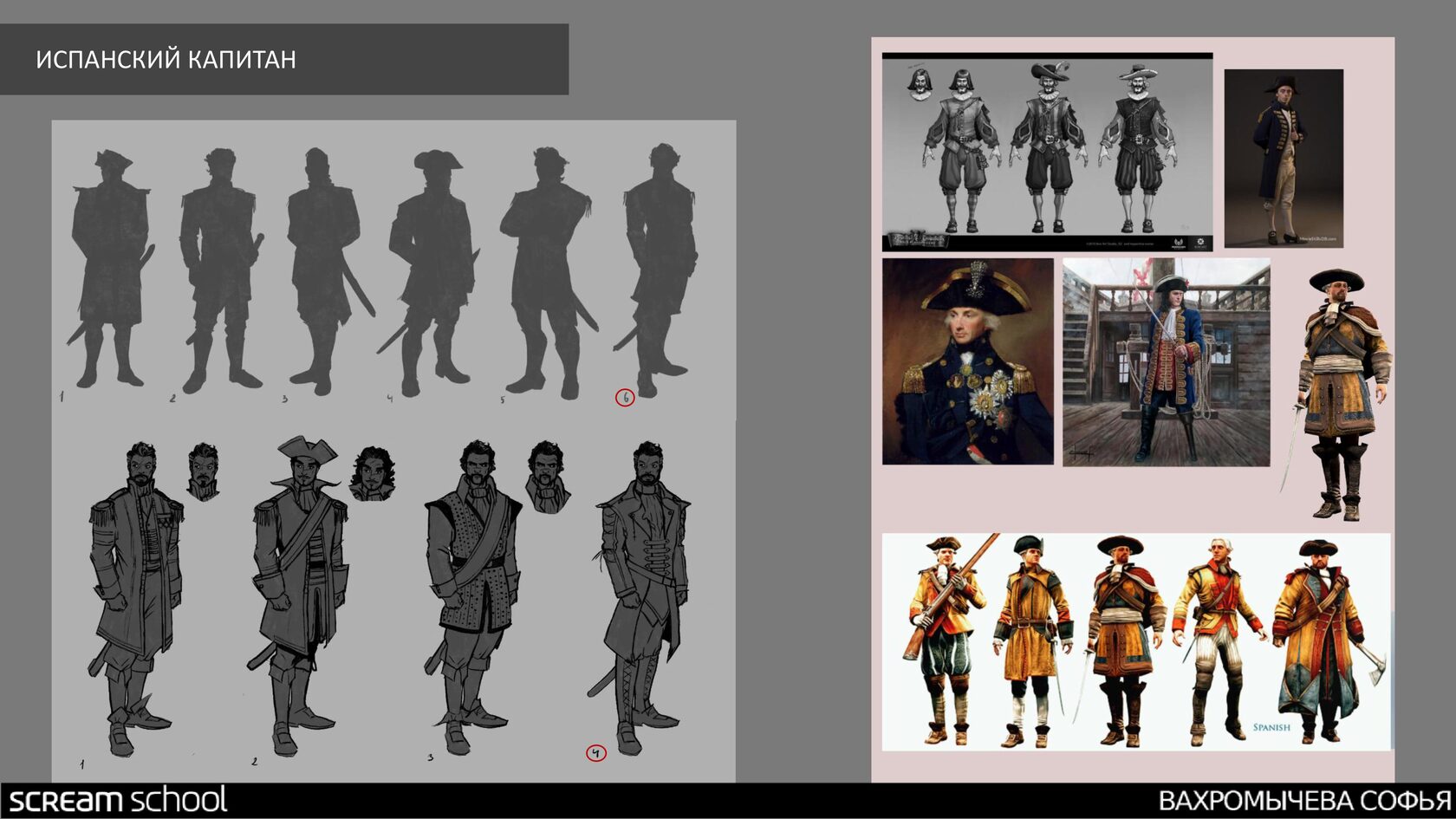Click the title text "ИСПАНСКИЙ КАПИТАН"
This screenshot has height=819, width=1456.
[166, 59]
